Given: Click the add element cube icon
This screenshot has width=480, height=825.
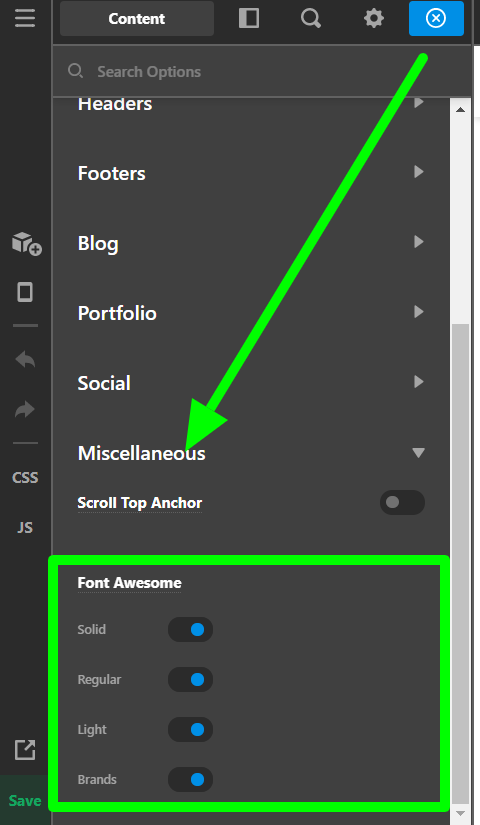Looking at the screenshot, I should click(x=26, y=244).
